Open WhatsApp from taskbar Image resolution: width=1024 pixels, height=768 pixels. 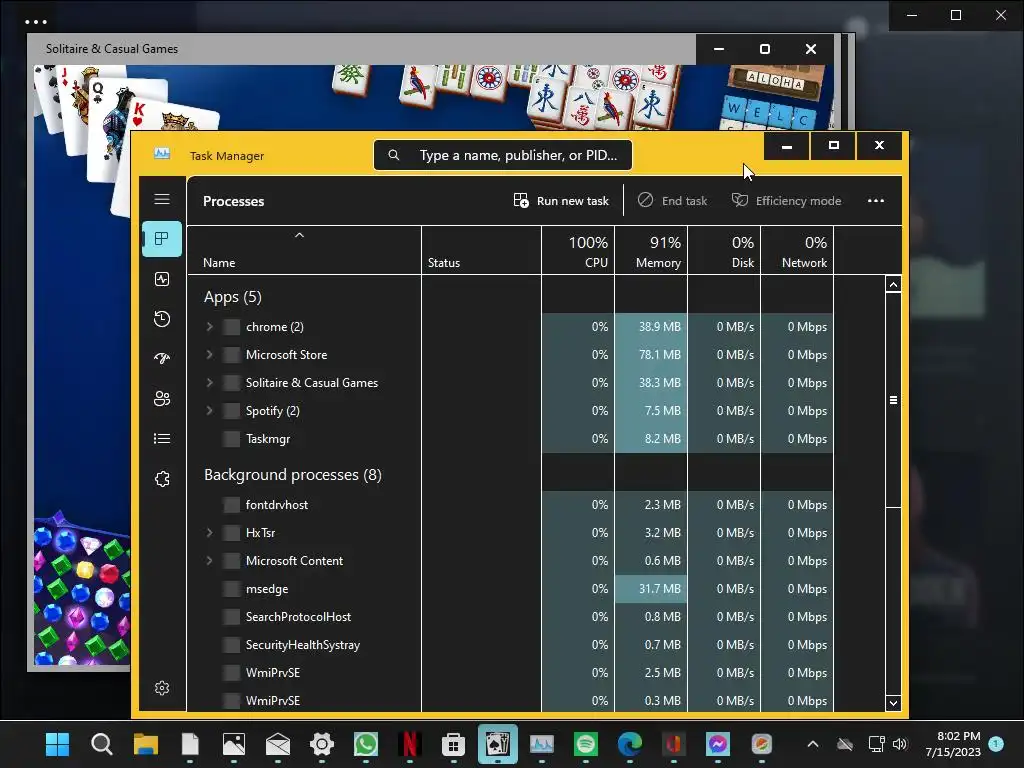[x=366, y=744]
